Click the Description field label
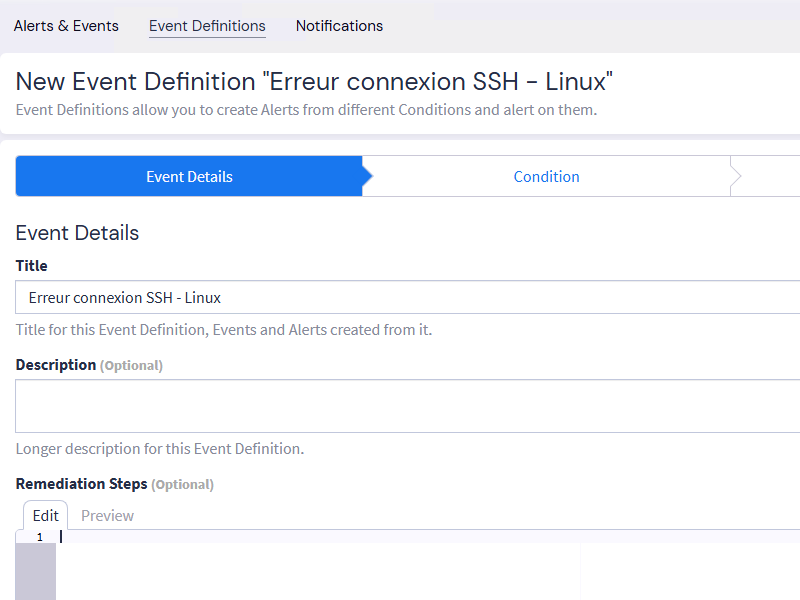 click(56, 365)
